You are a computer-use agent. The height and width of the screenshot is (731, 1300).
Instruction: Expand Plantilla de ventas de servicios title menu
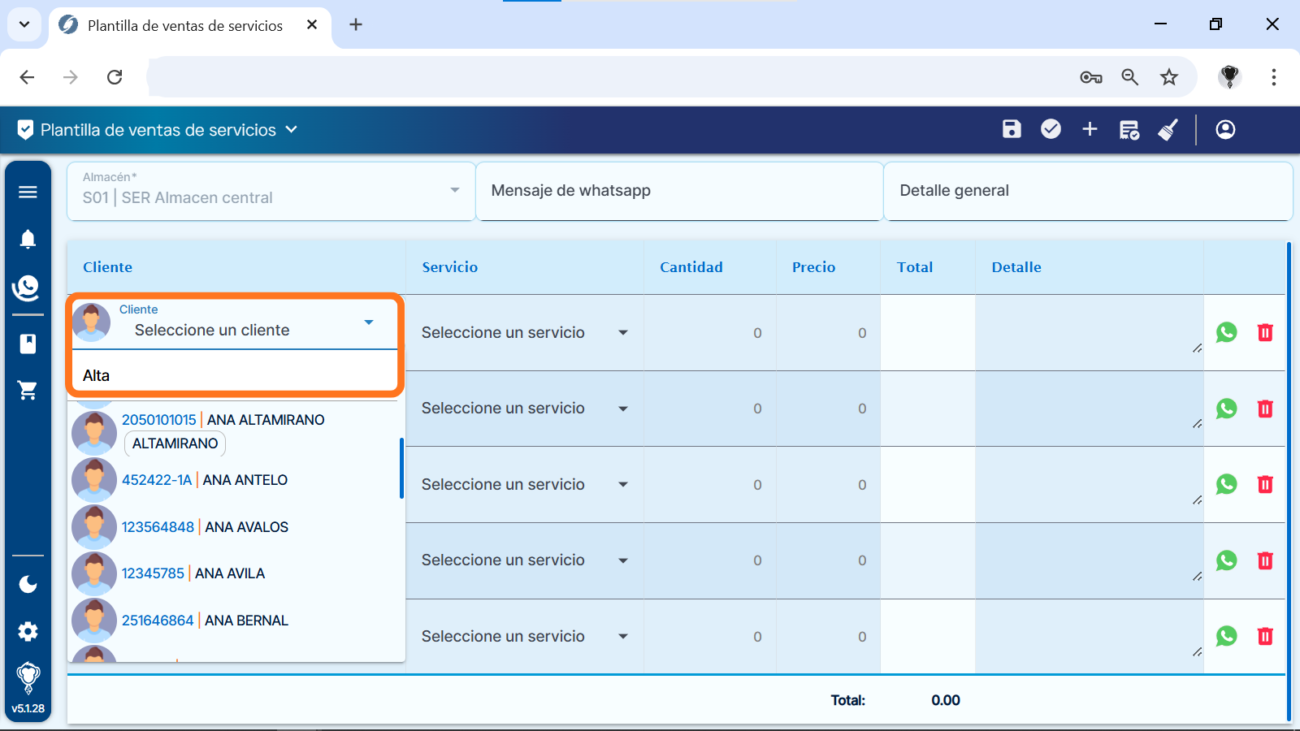[x=291, y=130]
